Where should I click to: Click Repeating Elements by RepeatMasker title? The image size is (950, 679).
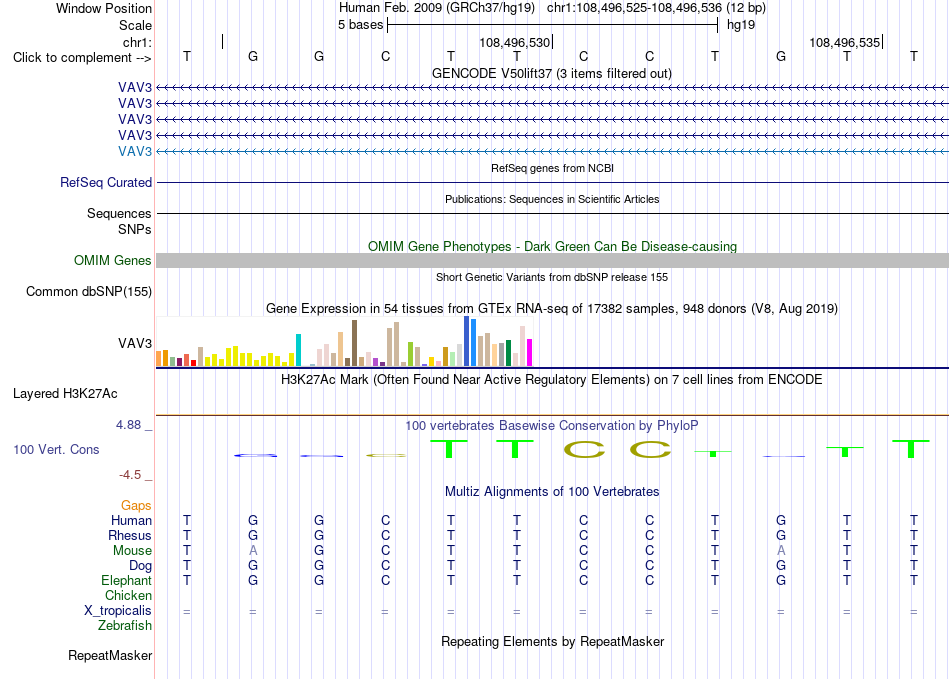[553, 641]
